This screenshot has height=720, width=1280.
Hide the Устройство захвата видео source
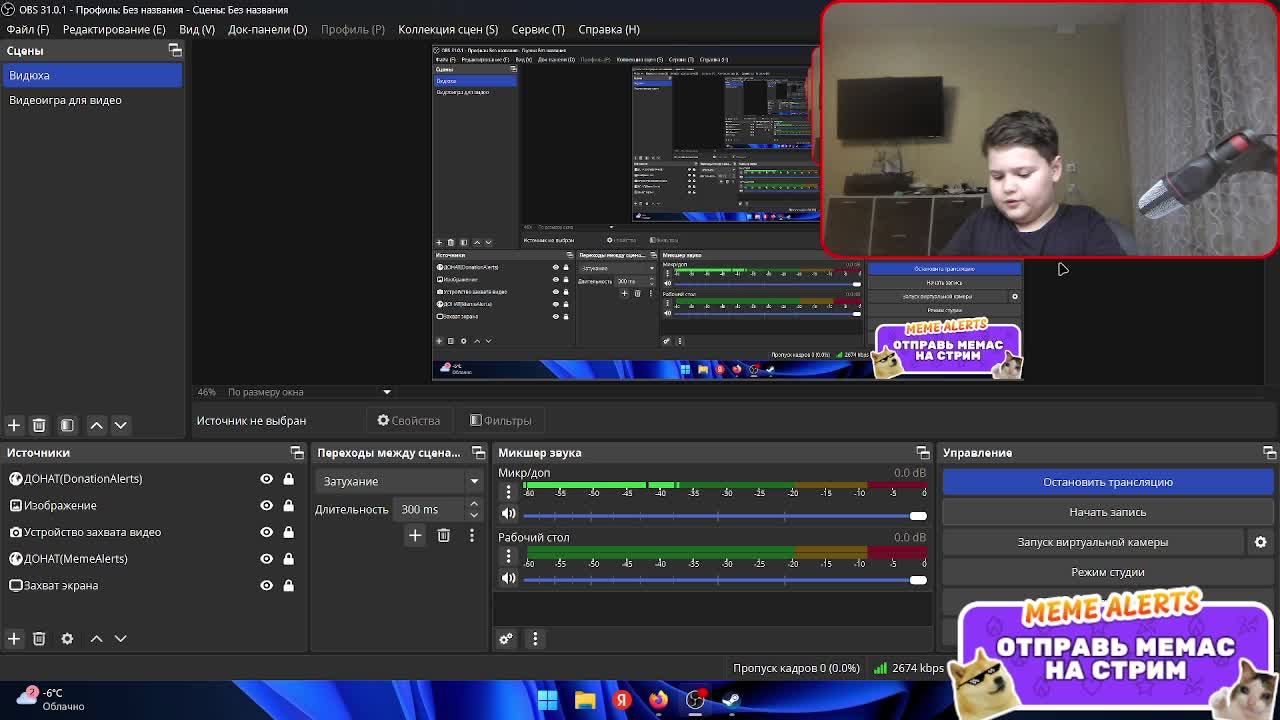tap(266, 532)
